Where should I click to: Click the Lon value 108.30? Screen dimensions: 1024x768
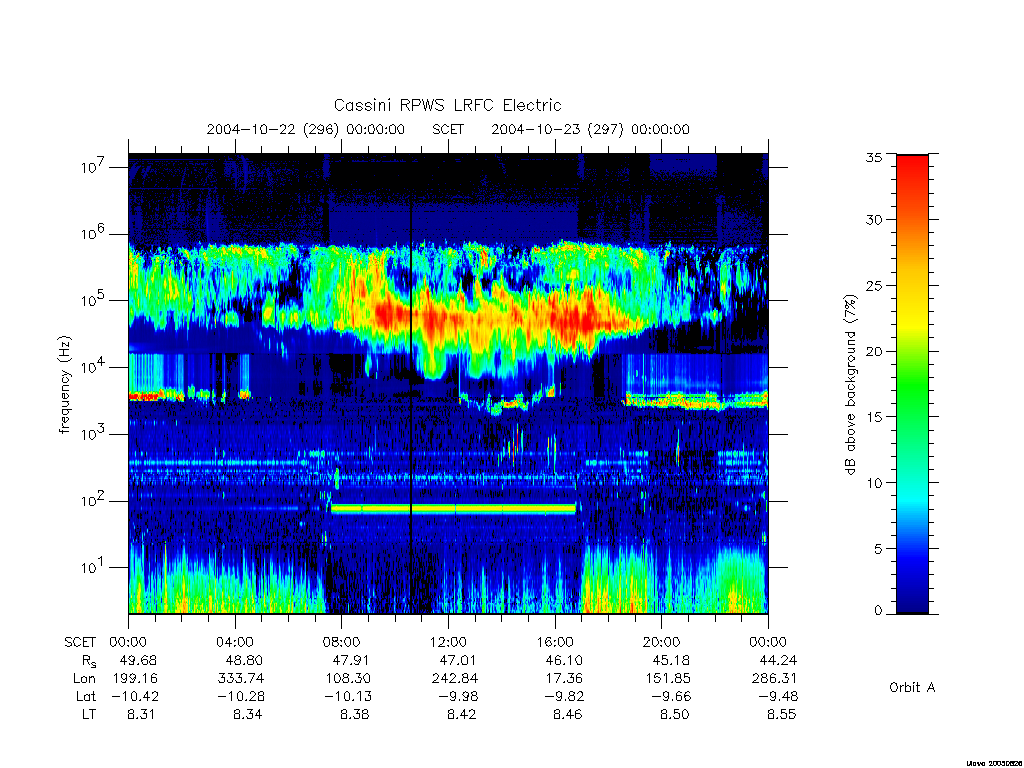(x=348, y=678)
